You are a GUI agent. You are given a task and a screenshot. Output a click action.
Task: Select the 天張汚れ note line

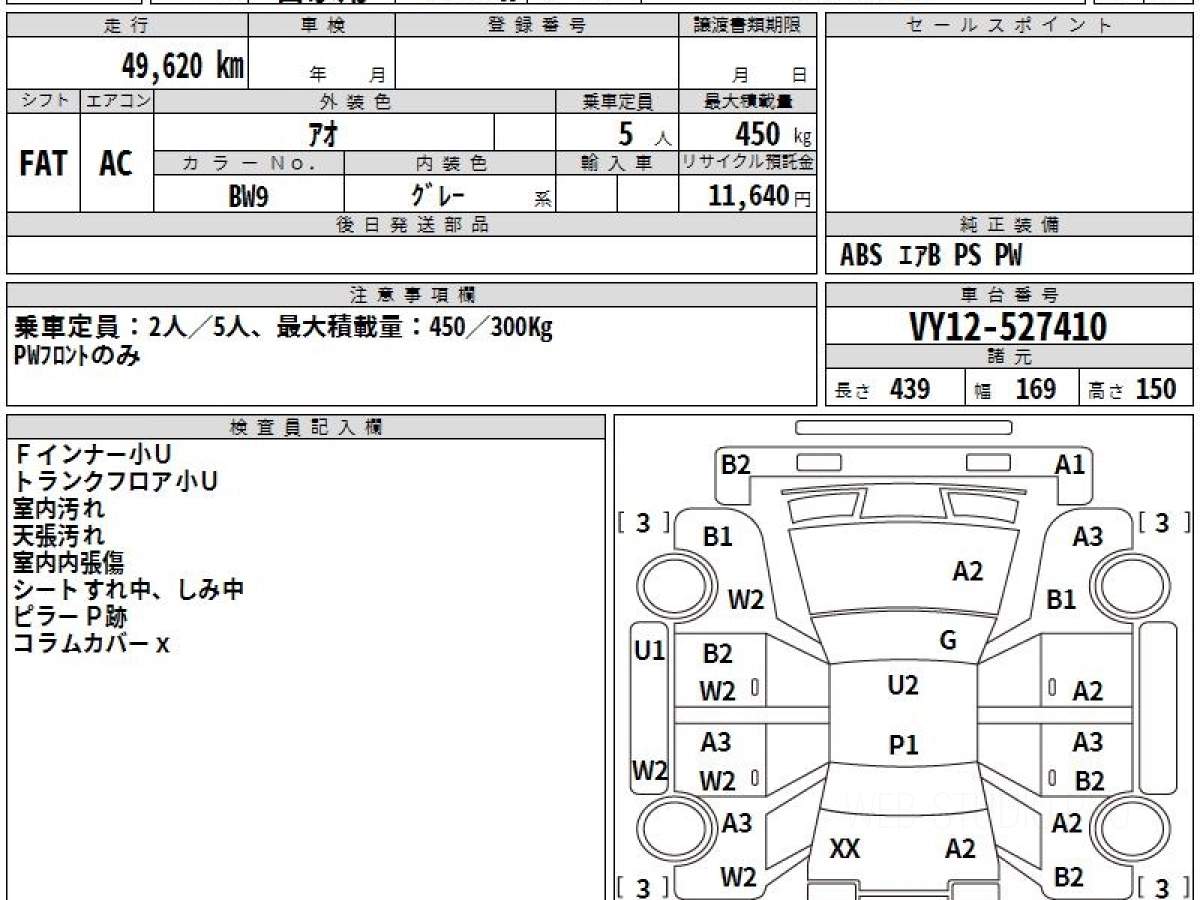59,536
